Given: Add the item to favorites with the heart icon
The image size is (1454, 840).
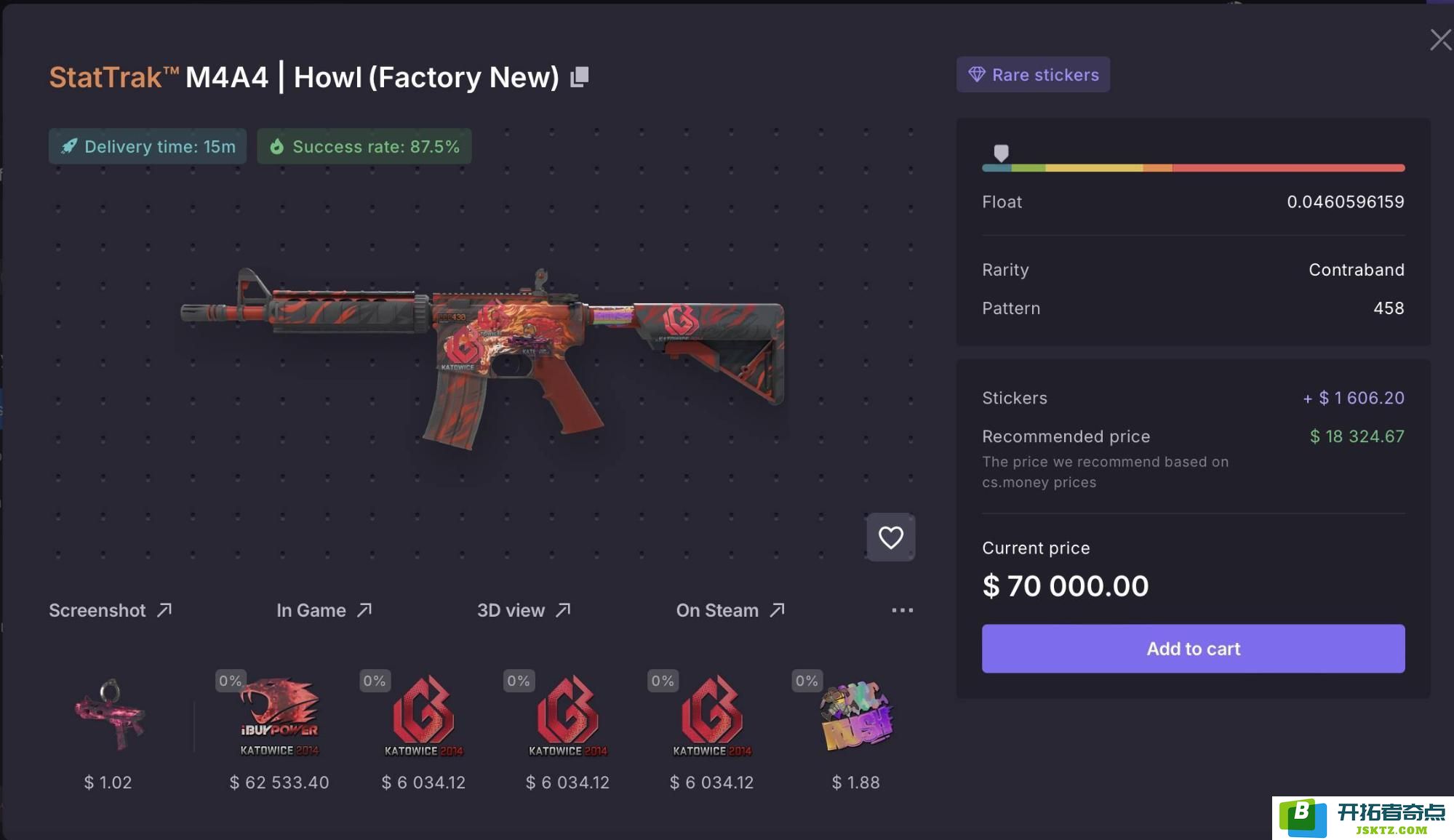Looking at the screenshot, I should click(x=890, y=537).
